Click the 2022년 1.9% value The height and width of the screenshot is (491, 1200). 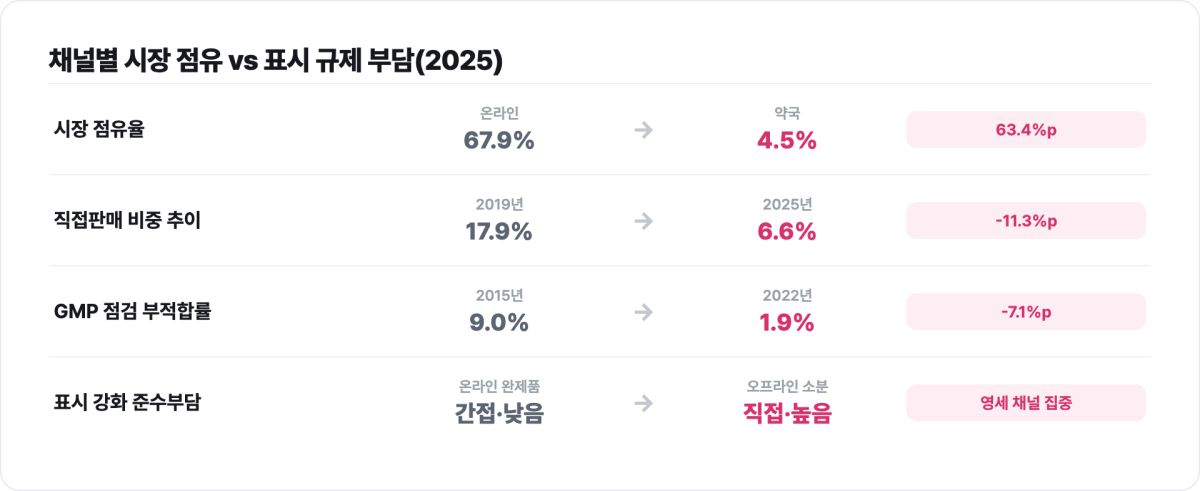tap(787, 322)
